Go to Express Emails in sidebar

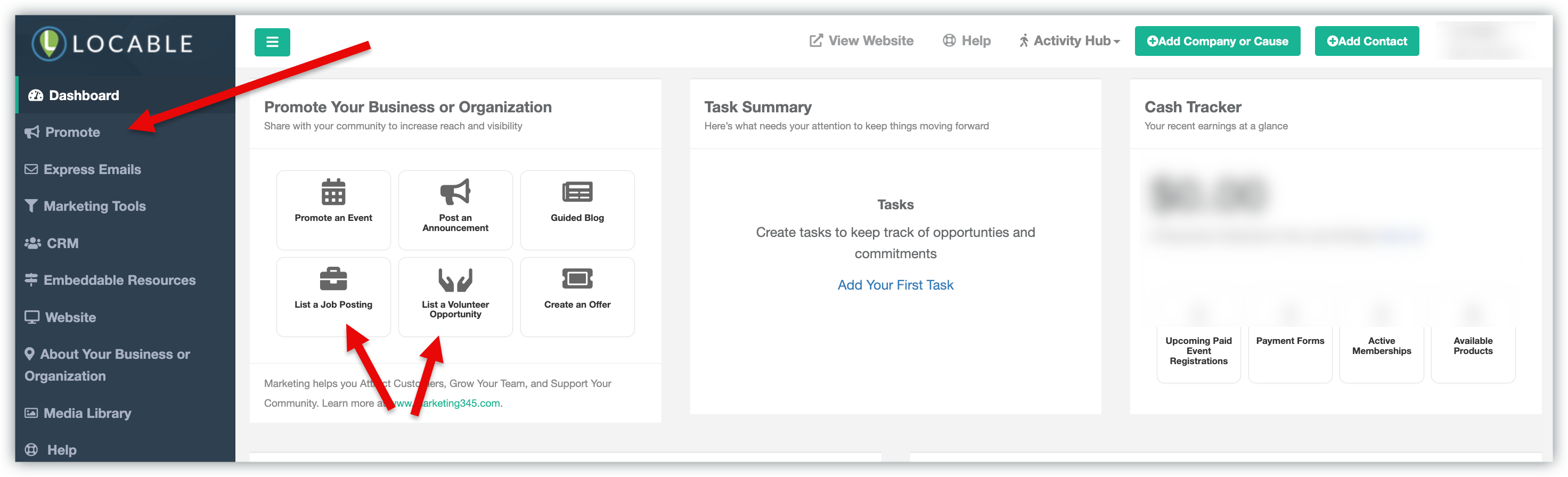point(92,169)
